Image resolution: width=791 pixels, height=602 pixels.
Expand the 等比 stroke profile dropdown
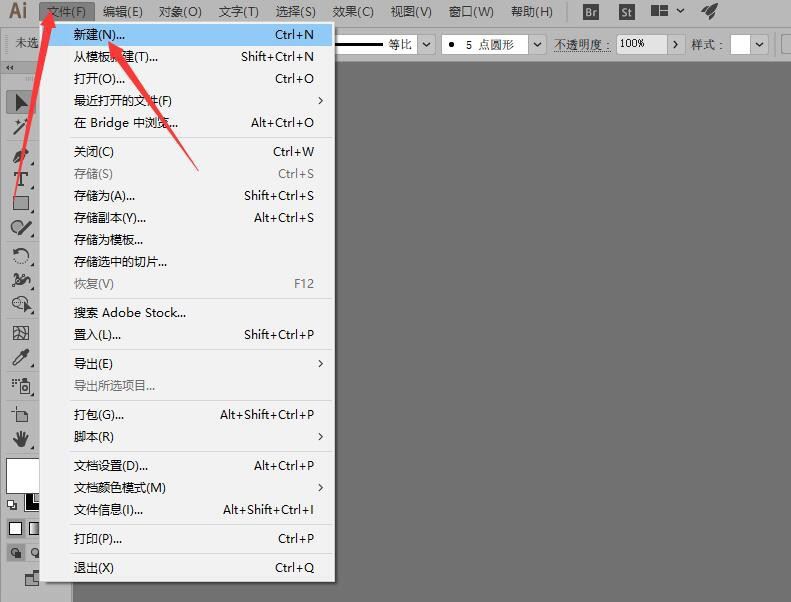coord(427,44)
